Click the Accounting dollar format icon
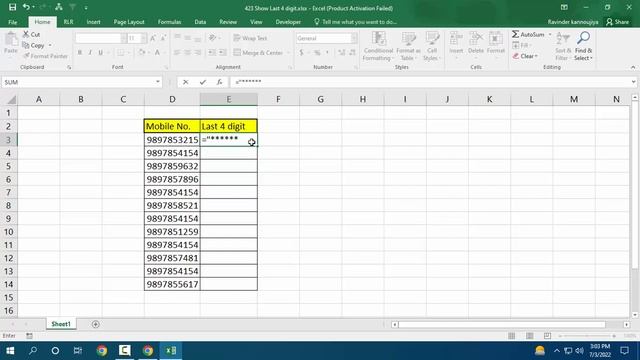The image size is (640, 360). click(301, 53)
